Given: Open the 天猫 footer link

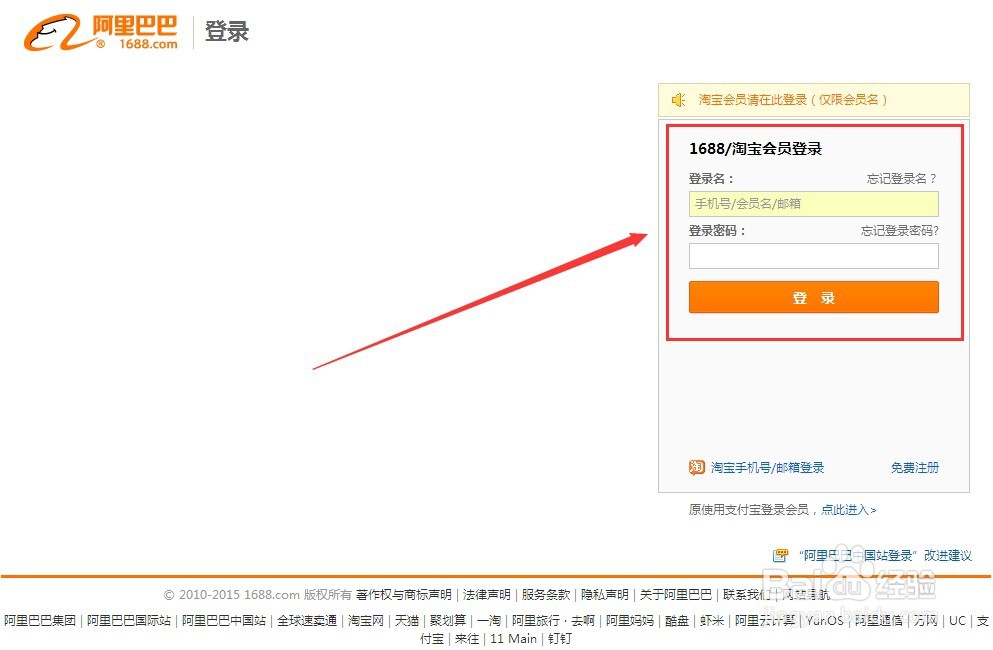Looking at the screenshot, I should (x=407, y=620).
